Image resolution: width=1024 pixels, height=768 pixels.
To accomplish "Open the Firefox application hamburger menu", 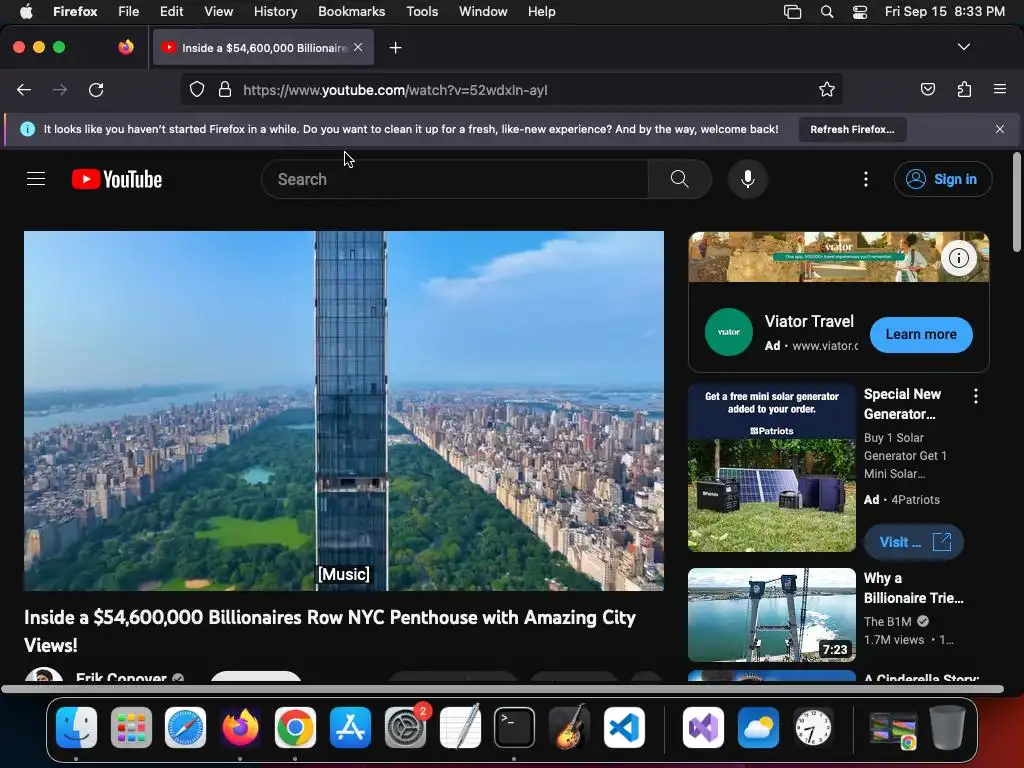I will pyautogui.click(x=999, y=89).
